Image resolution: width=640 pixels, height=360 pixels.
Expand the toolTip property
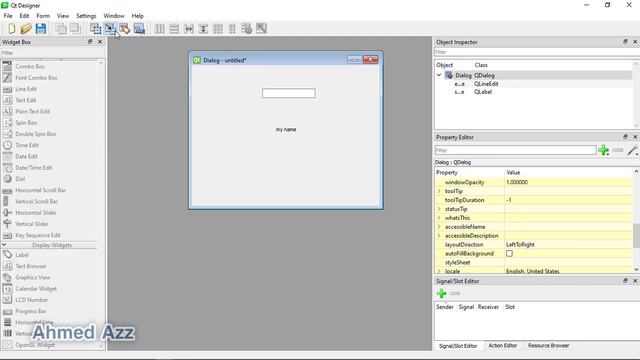439,191
